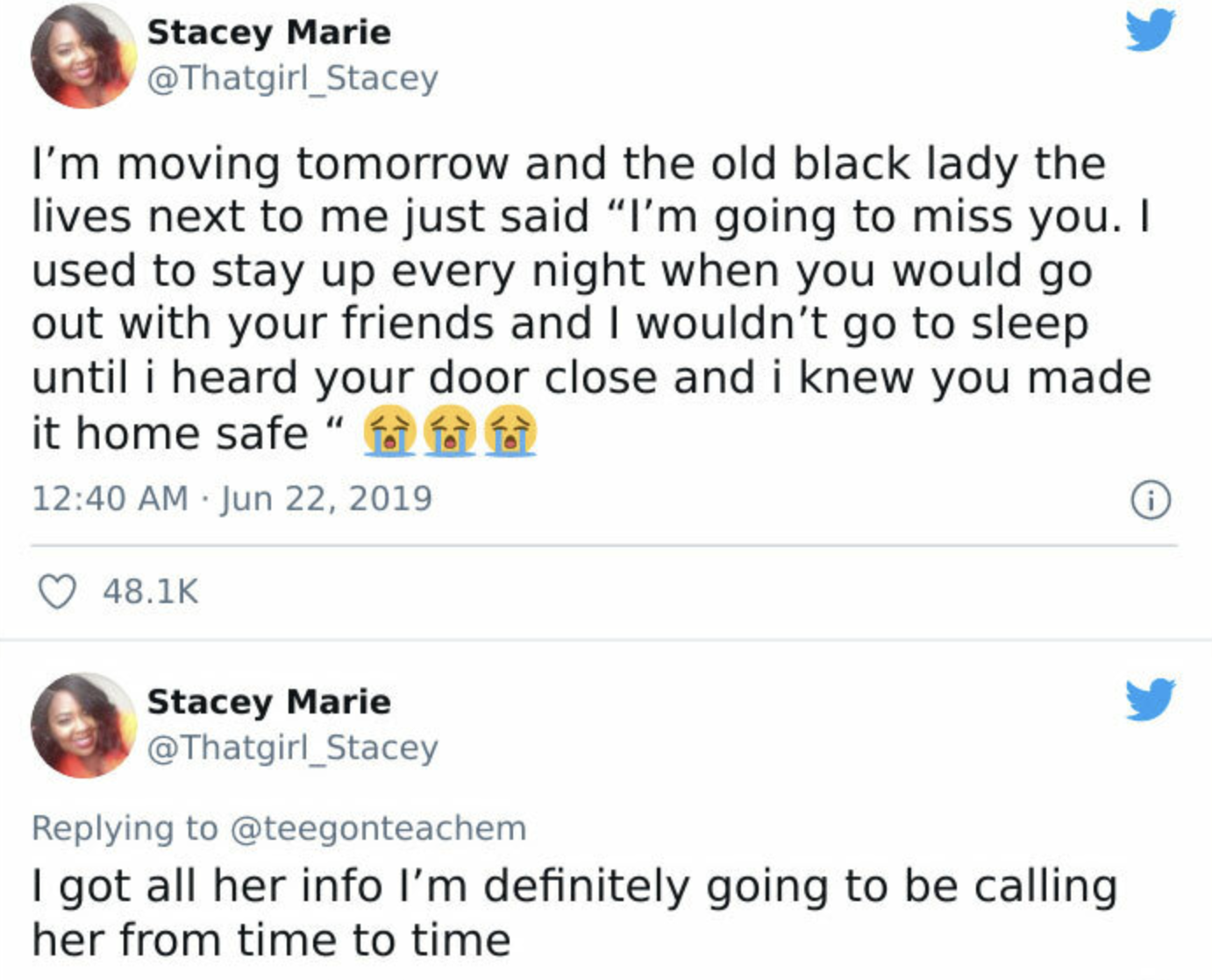
Task: Open the @teegonteachem mention link
Action: (378, 828)
